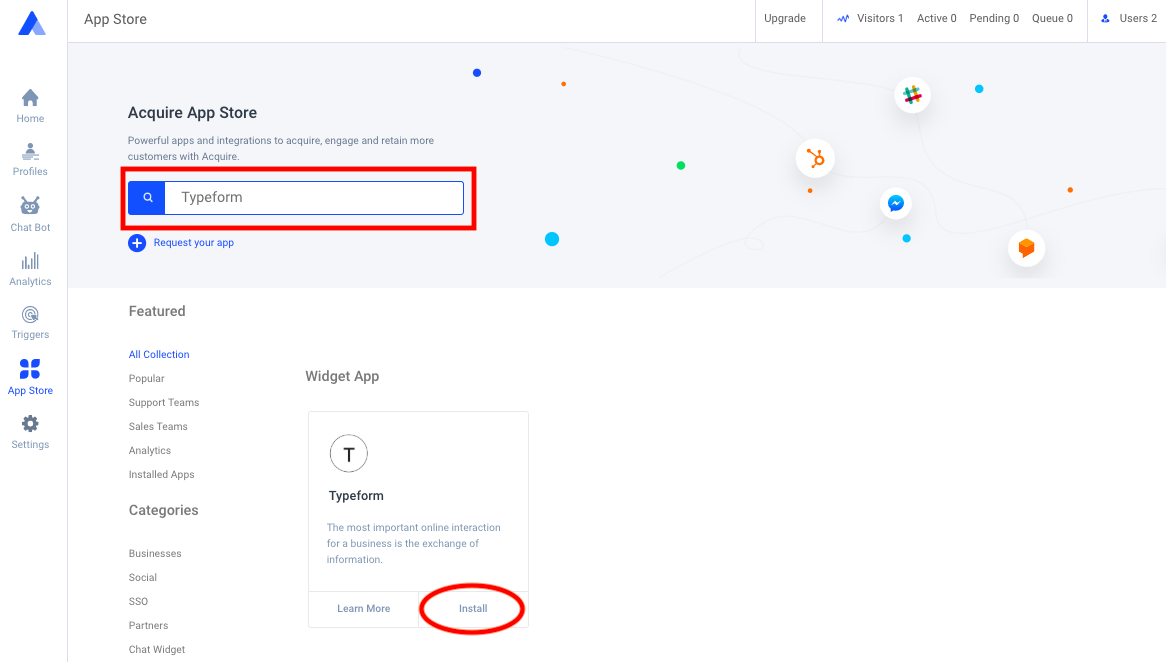Select the Sales Teams filter

[158, 426]
